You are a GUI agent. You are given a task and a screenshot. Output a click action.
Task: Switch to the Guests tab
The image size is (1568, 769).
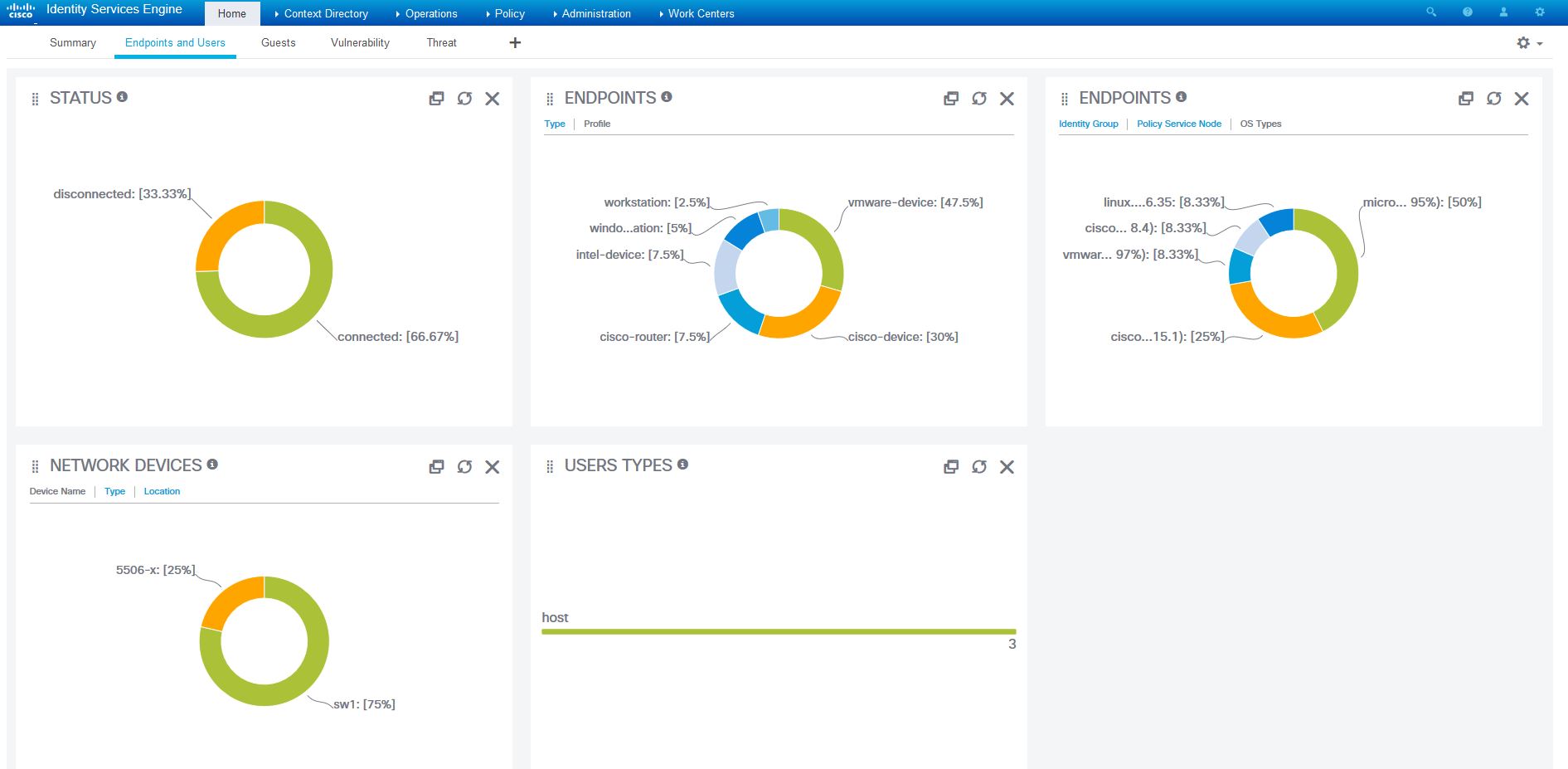coord(279,42)
